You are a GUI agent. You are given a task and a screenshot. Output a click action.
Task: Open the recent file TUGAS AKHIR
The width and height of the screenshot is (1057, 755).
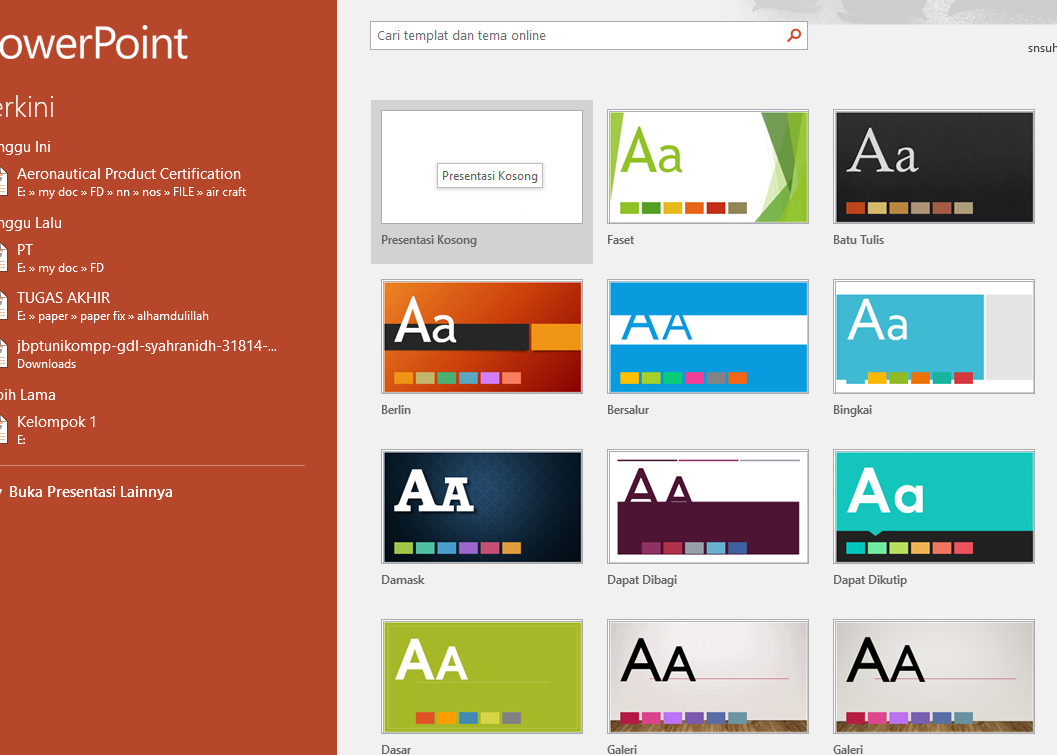63,297
